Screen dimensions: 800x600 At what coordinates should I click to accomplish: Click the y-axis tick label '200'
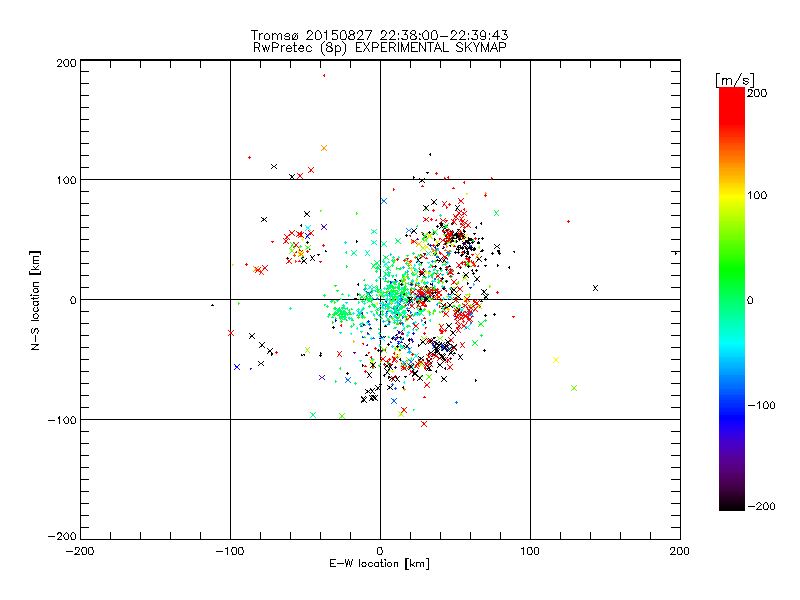click(66, 63)
